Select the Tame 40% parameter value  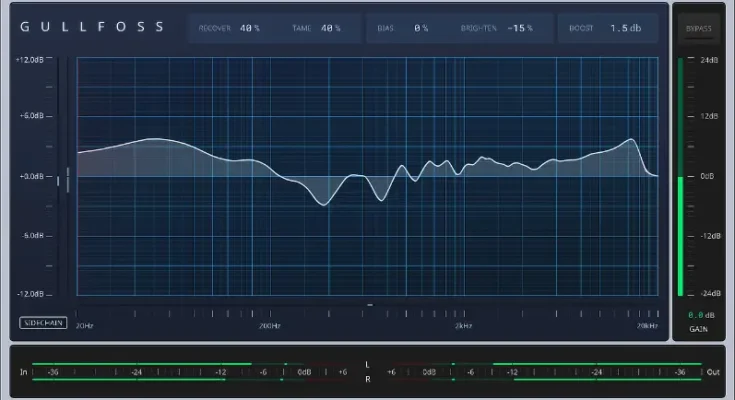click(331, 28)
